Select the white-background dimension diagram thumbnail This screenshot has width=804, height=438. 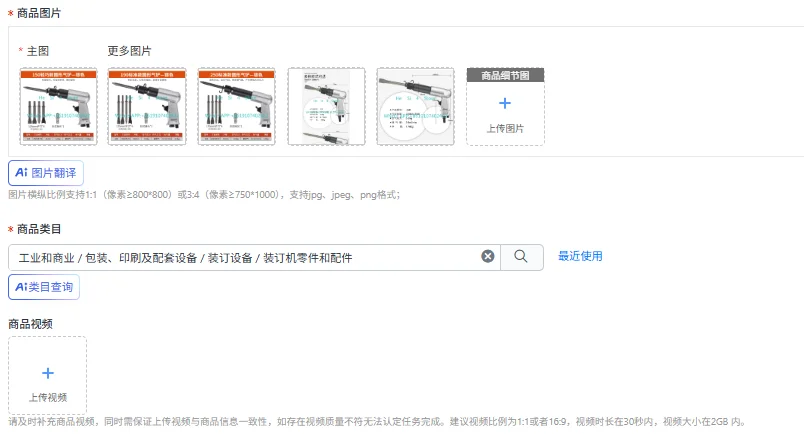tap(327, 107)
